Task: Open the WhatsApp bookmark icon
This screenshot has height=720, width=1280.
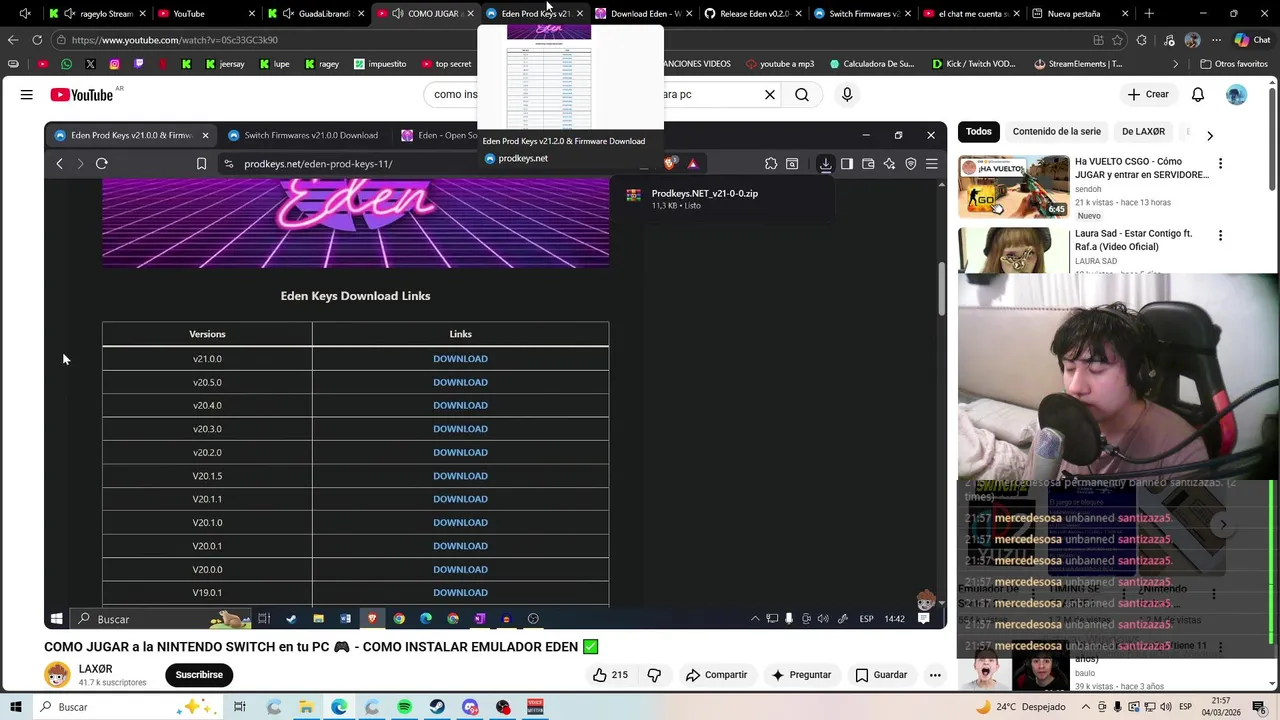Action: pyautogui.click(x=66, y=64)
